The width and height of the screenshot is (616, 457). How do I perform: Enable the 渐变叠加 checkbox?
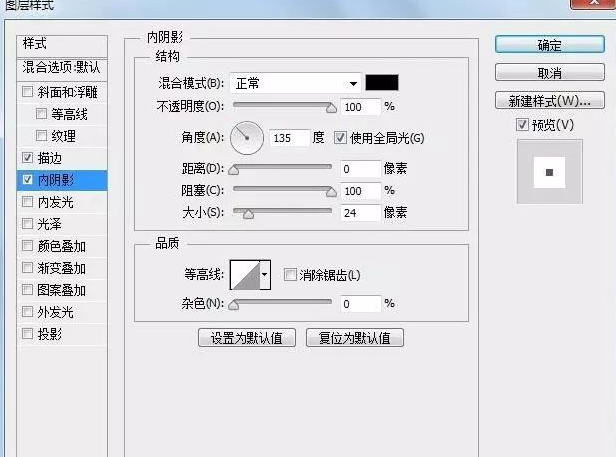click(x=28, y=268)
